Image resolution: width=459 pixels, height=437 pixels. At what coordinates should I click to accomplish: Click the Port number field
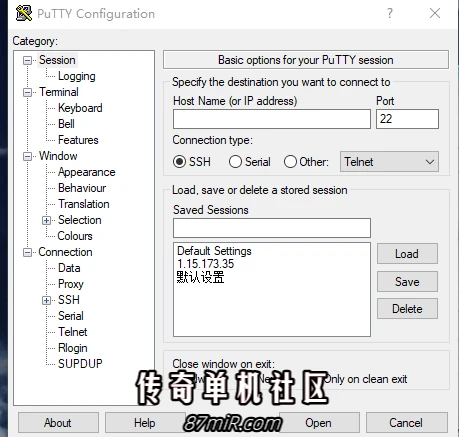point(407,119)
